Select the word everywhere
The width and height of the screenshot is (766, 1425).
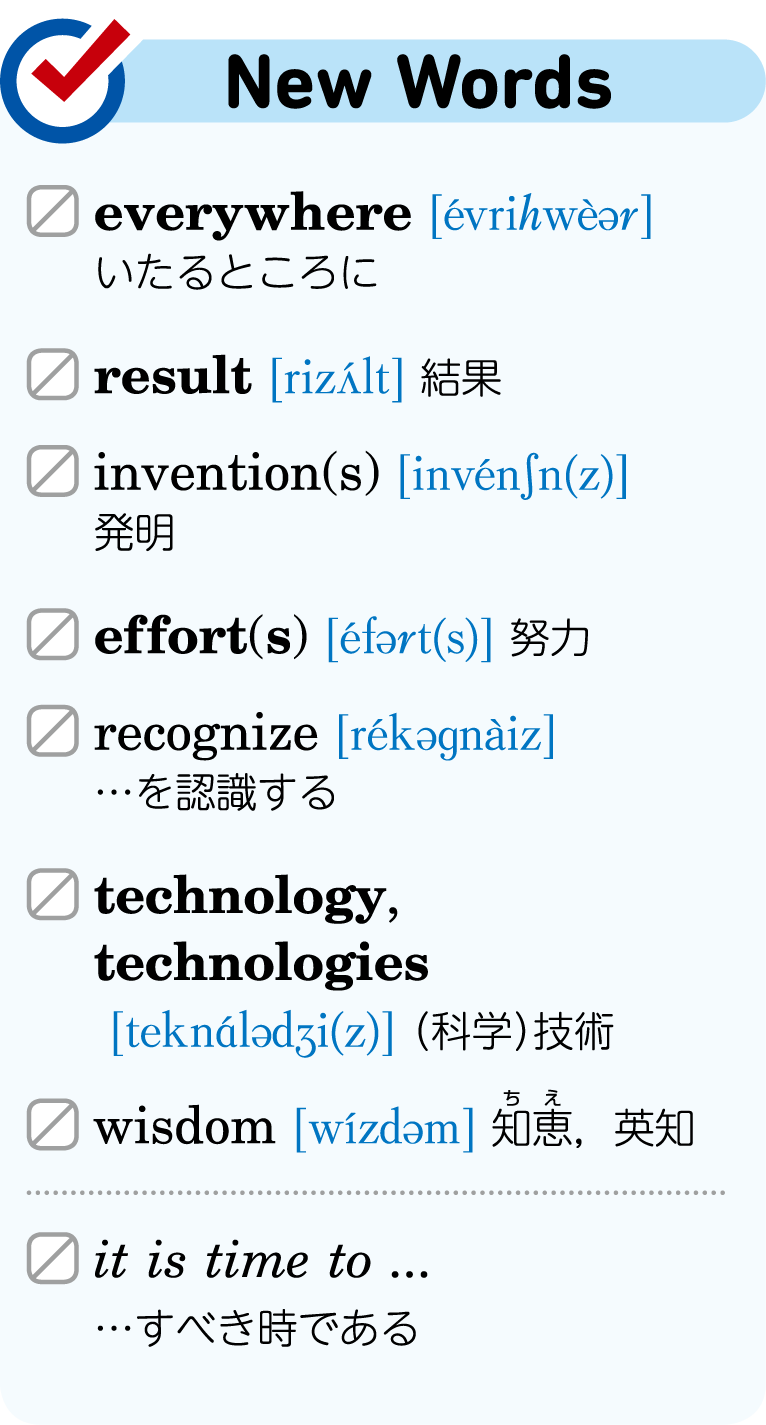[252, 214]
